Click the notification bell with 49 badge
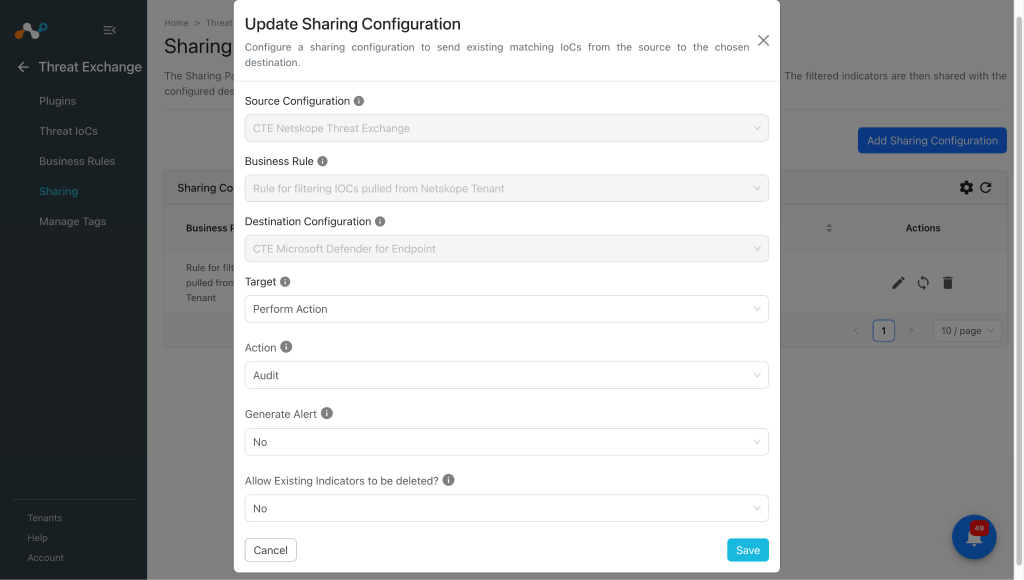Viewport: 1024px width, 580px height. coord(974,537)
